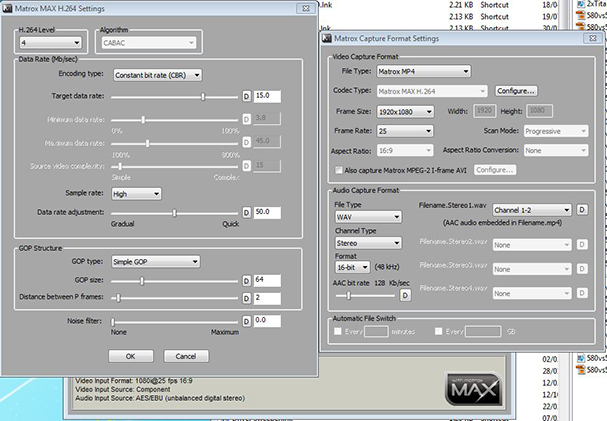
Task: Enable Also capture Matrox MPEG-2 I-frame AVI
Action: pos(339,170)
